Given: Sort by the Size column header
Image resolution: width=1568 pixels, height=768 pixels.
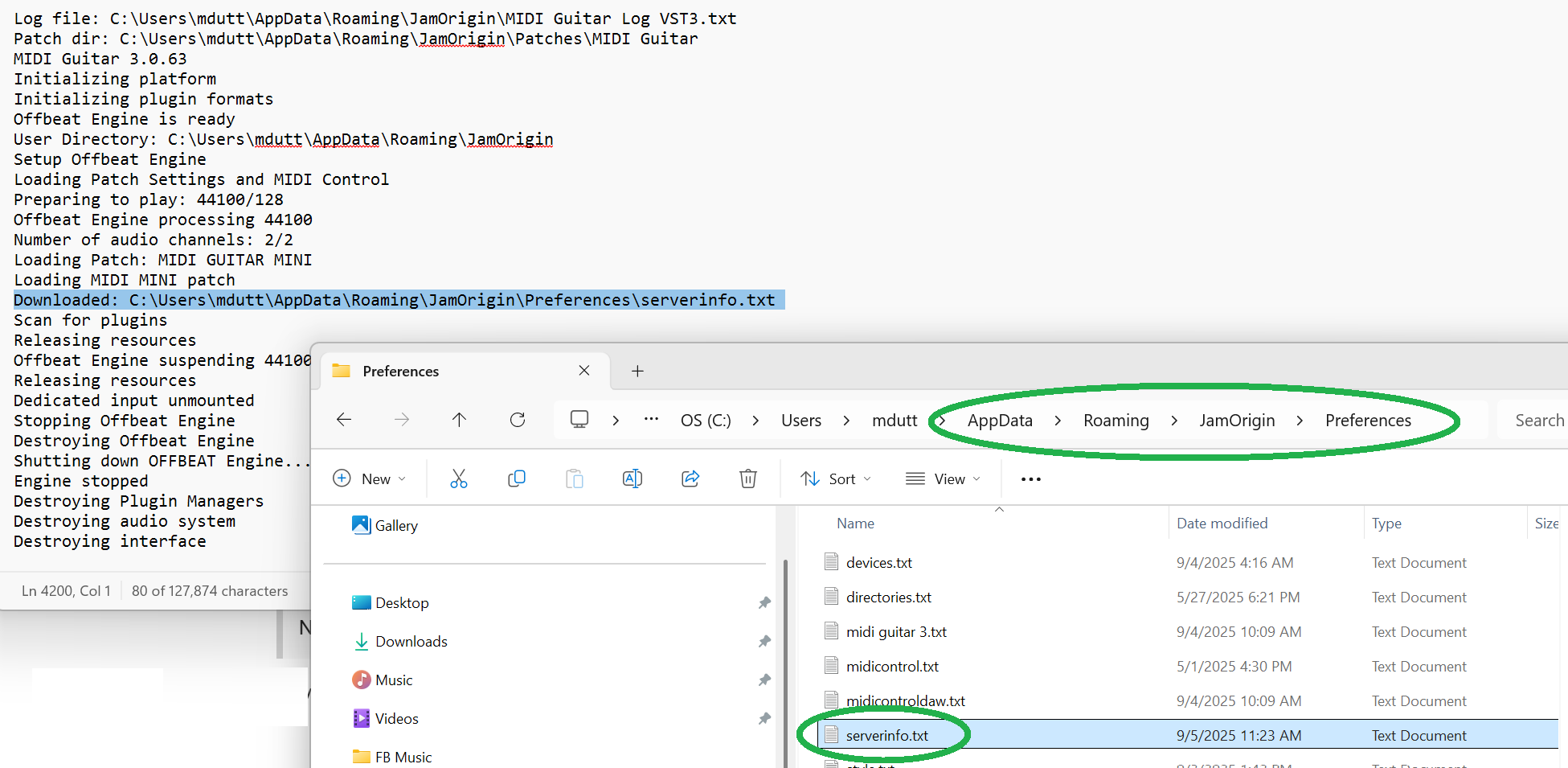Looking at the screenshot, I should click(1546, 524).
